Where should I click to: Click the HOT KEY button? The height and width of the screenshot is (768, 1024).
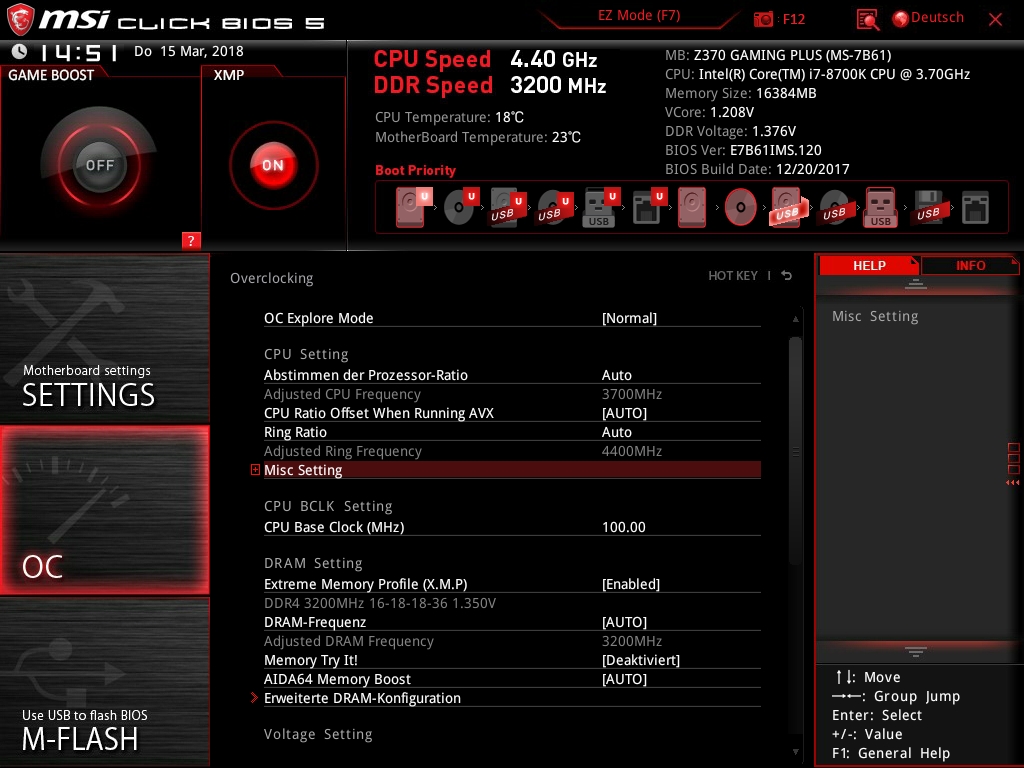coord(733,276)
